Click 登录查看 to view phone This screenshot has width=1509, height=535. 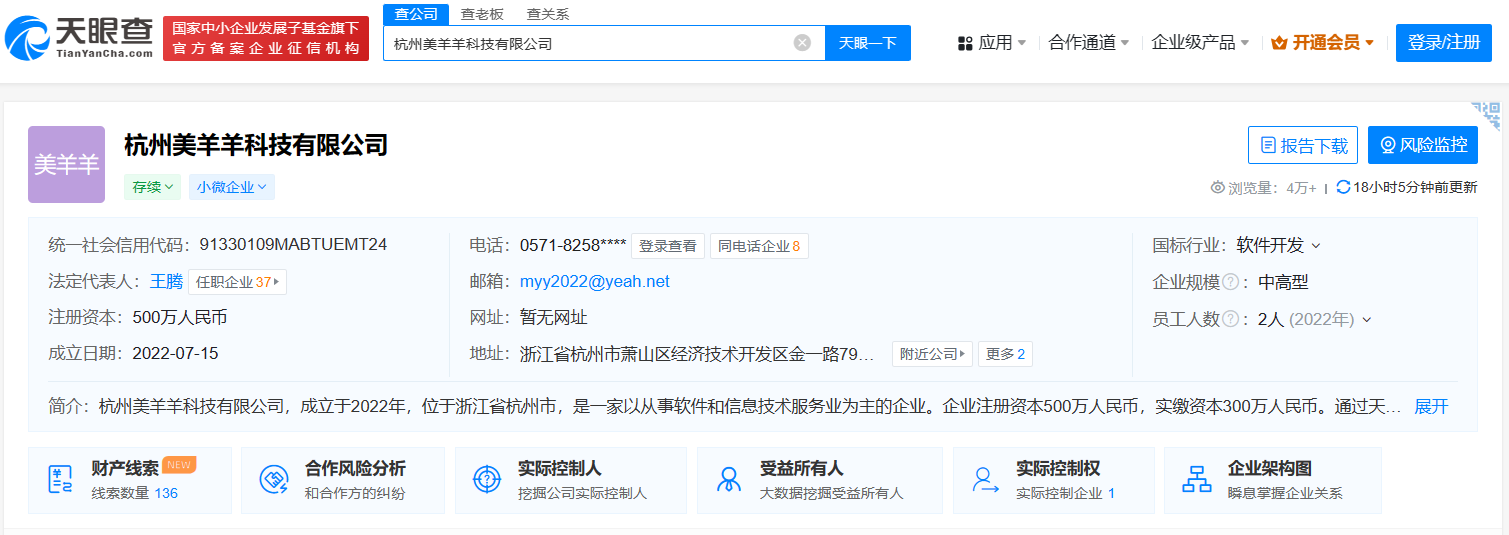tap(668, 246)
